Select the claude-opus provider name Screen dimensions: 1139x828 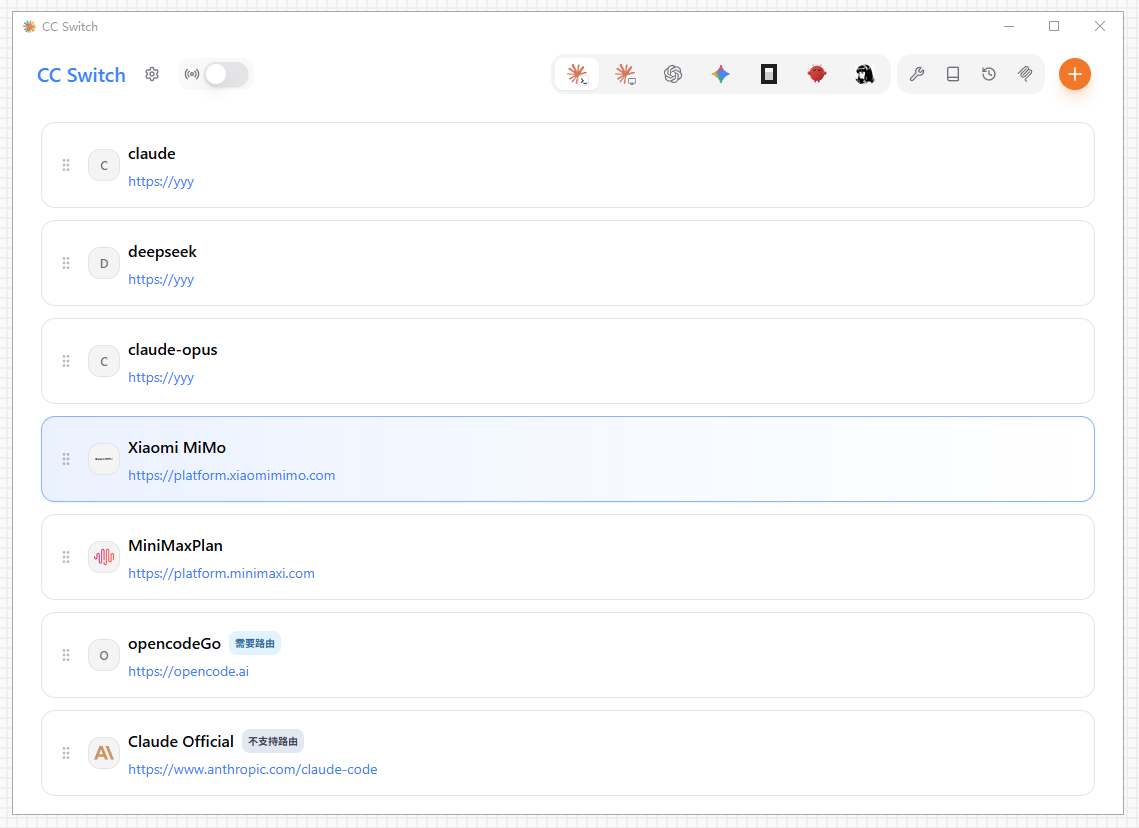(173, 350)
